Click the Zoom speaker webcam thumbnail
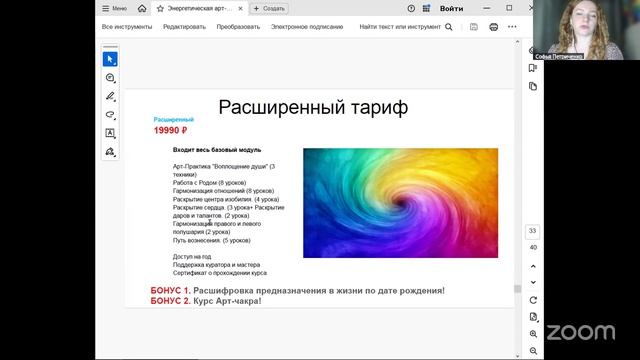The height and width of the screenshot is (360, 640). 586,30
